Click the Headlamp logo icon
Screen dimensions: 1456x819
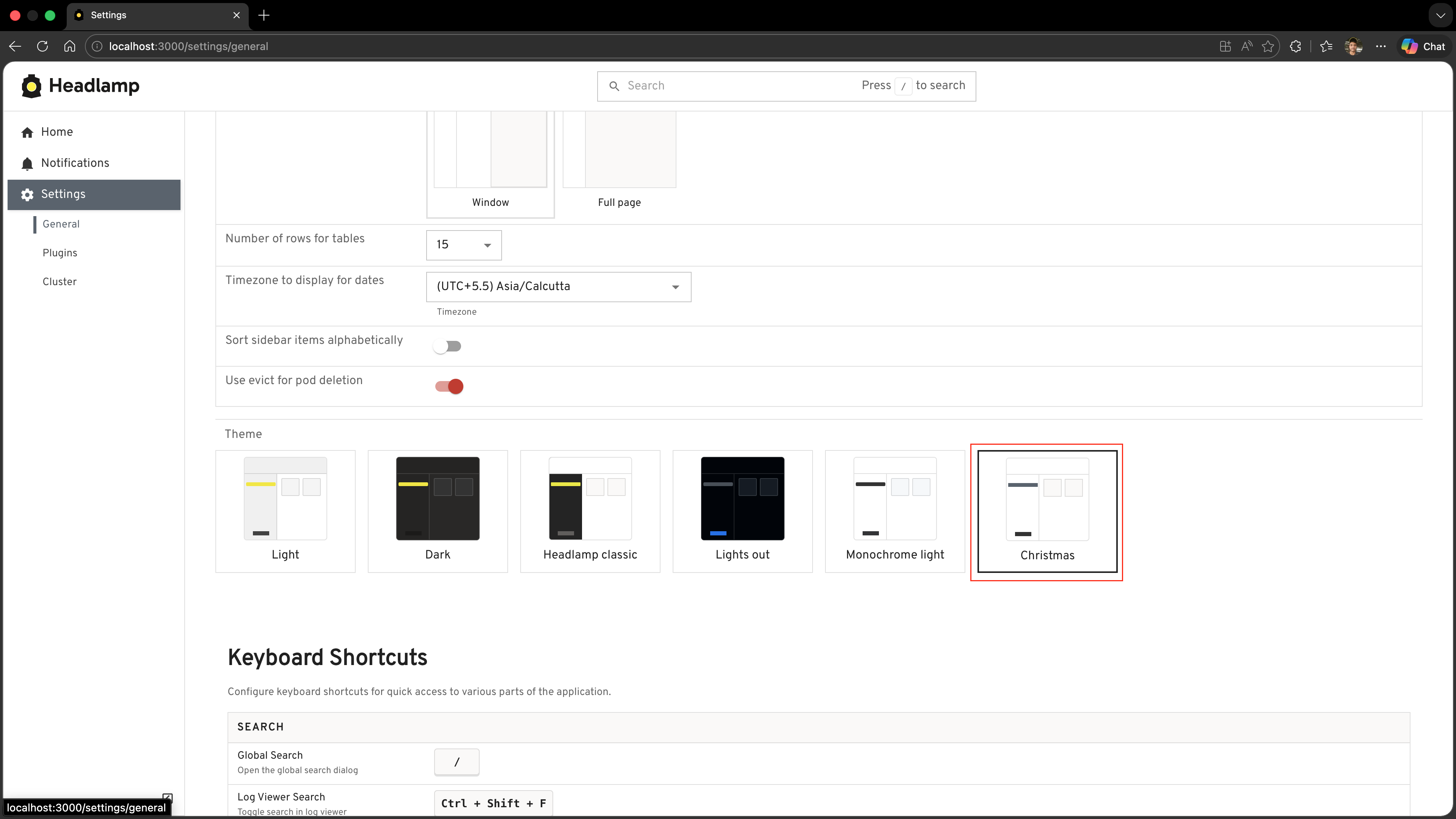coord(31,86)
